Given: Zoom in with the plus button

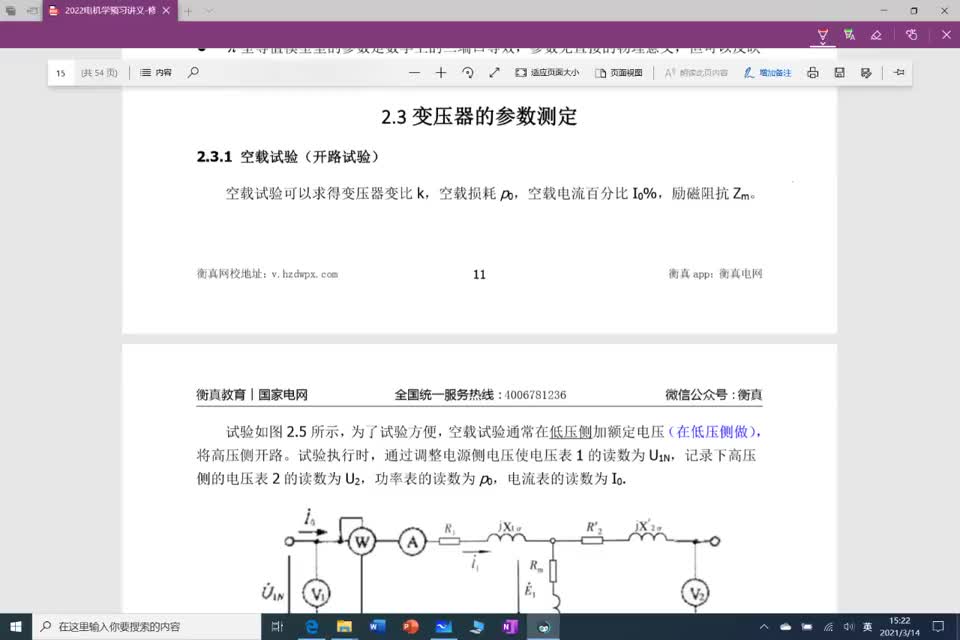Looking at the screenshot, I should 441,73.
